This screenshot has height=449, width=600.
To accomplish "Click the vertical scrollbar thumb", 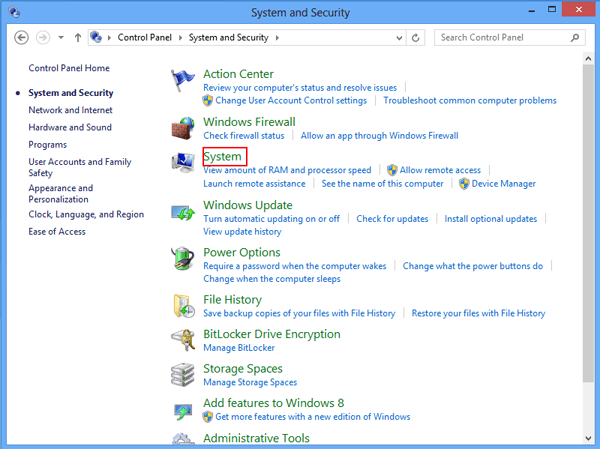I will (x=588, y=223).
